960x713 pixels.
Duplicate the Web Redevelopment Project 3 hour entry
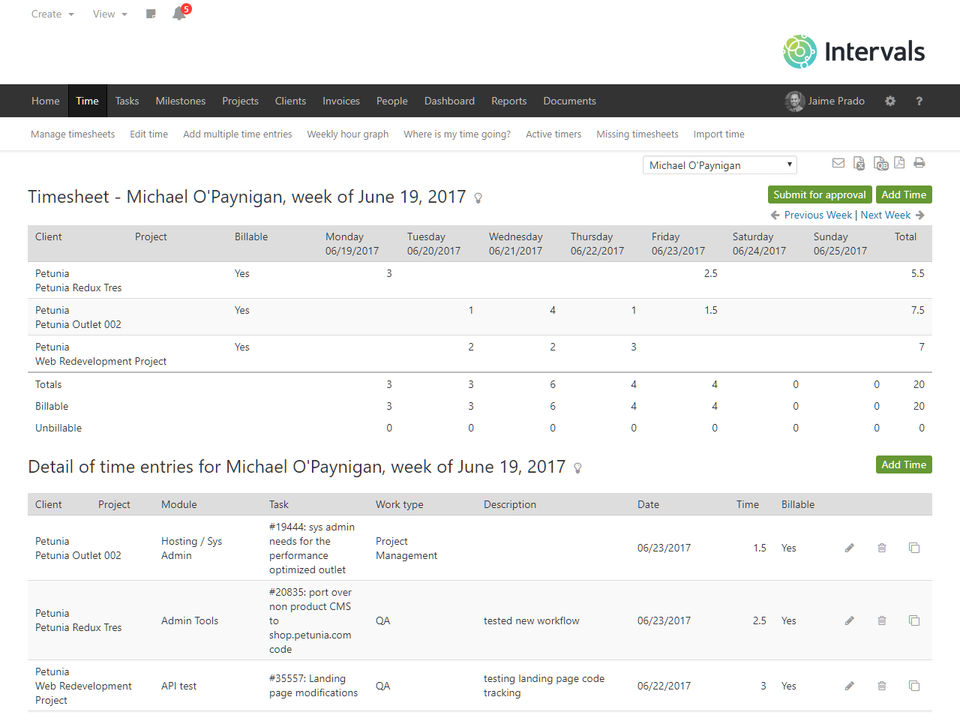[x=914, y=686]
